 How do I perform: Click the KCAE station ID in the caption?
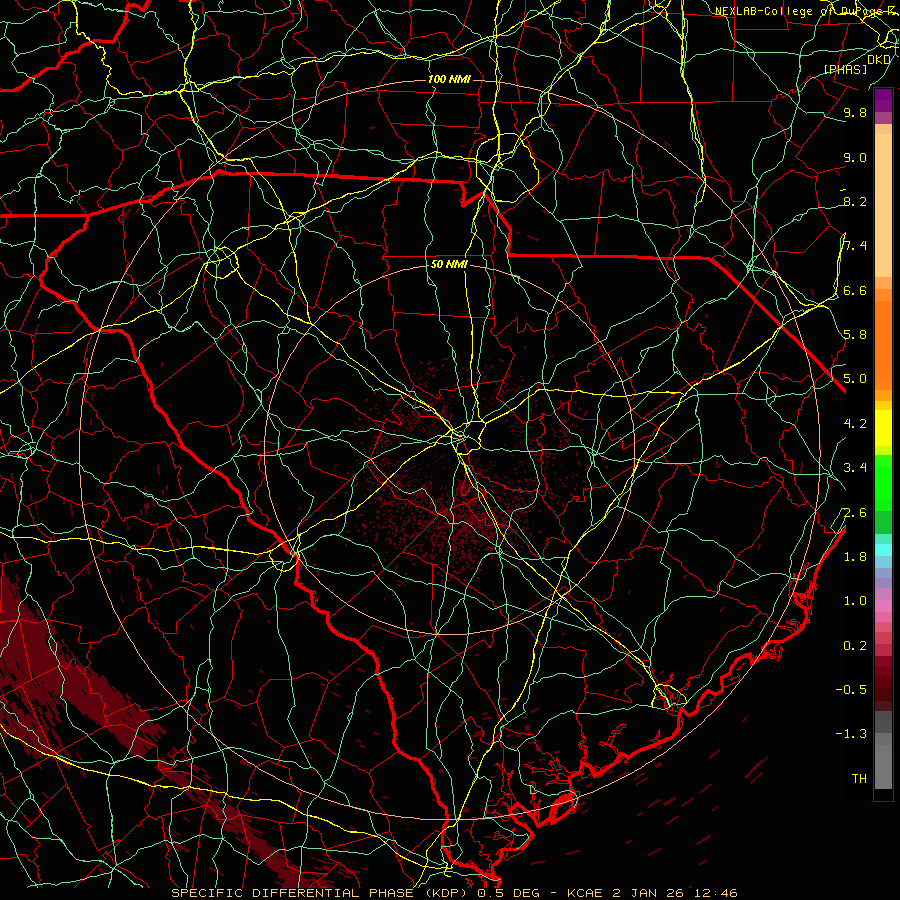(584, 893)
